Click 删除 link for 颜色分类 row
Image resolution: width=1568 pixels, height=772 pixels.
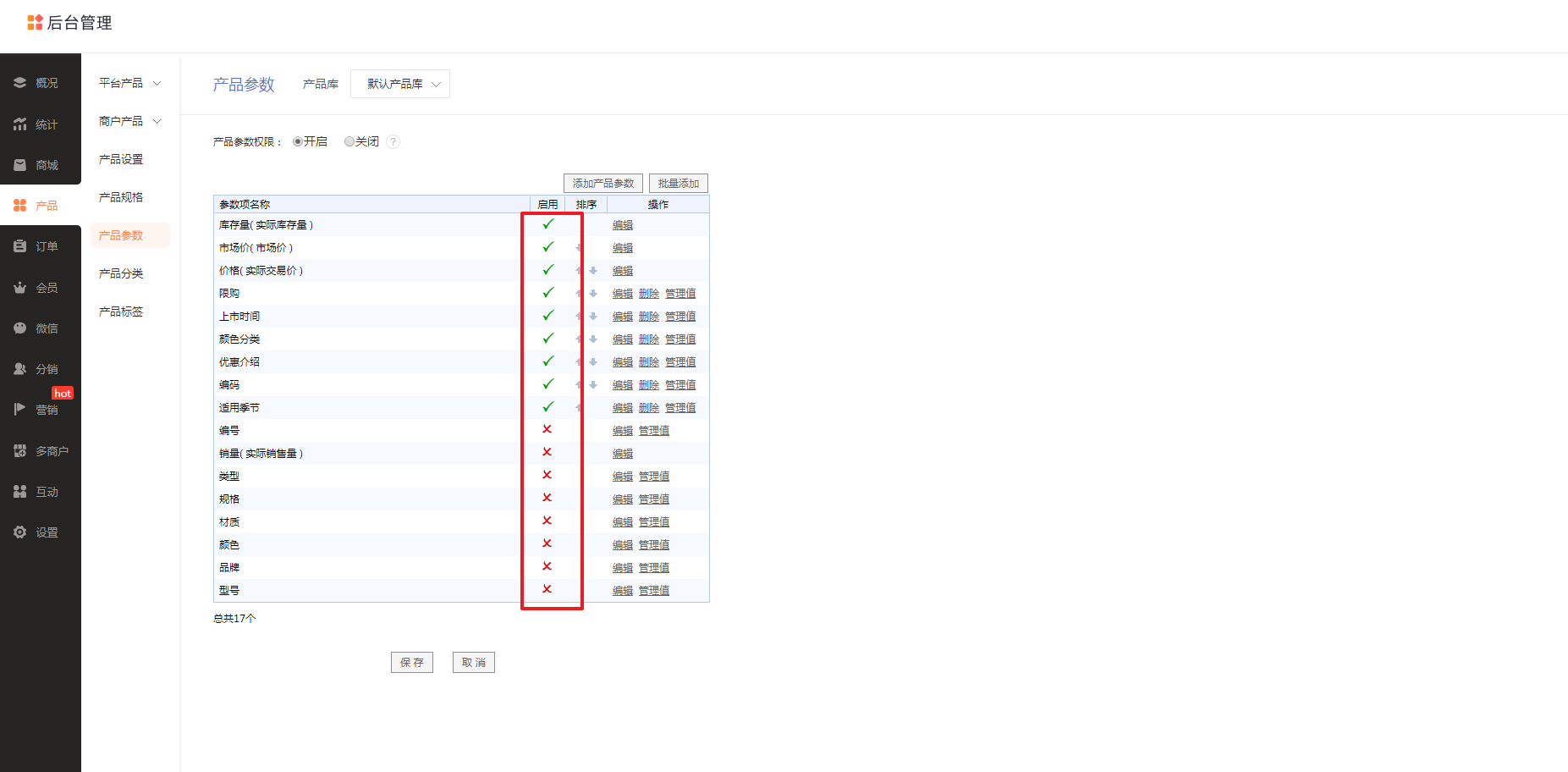[x=649, y=339]
